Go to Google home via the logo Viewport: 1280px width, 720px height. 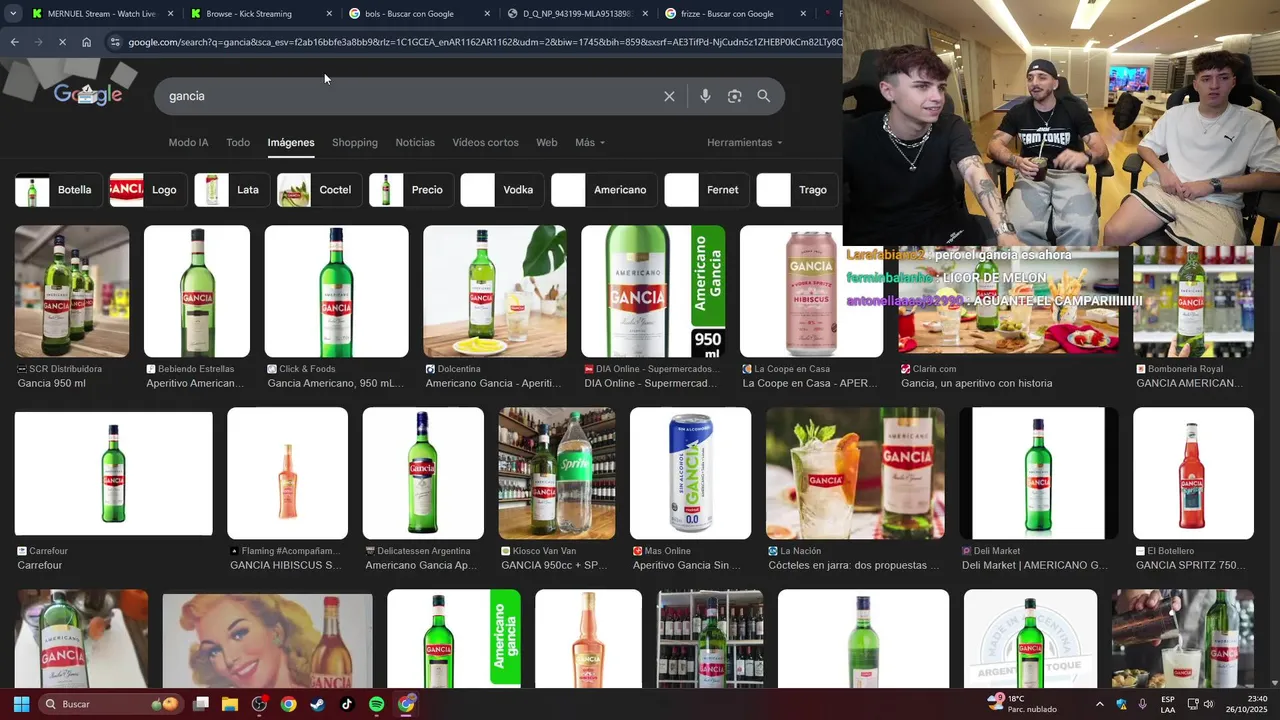(x=88, y=95)
